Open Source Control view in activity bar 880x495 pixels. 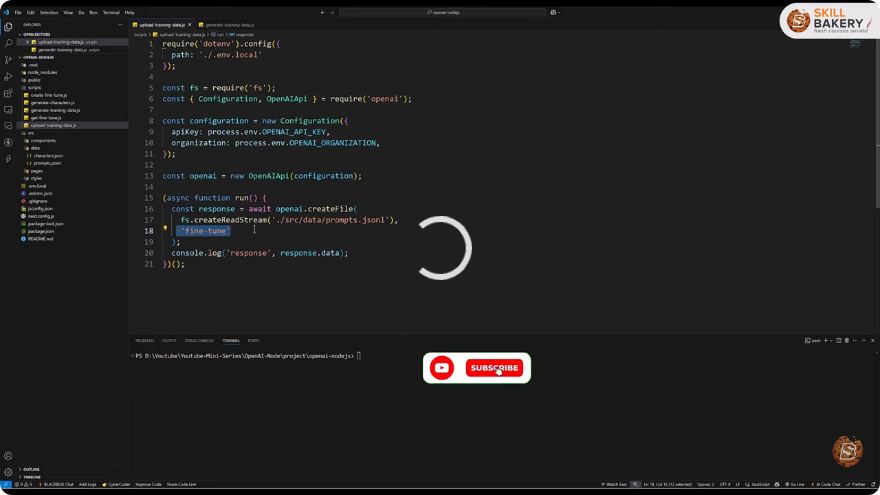pos(8,59)
